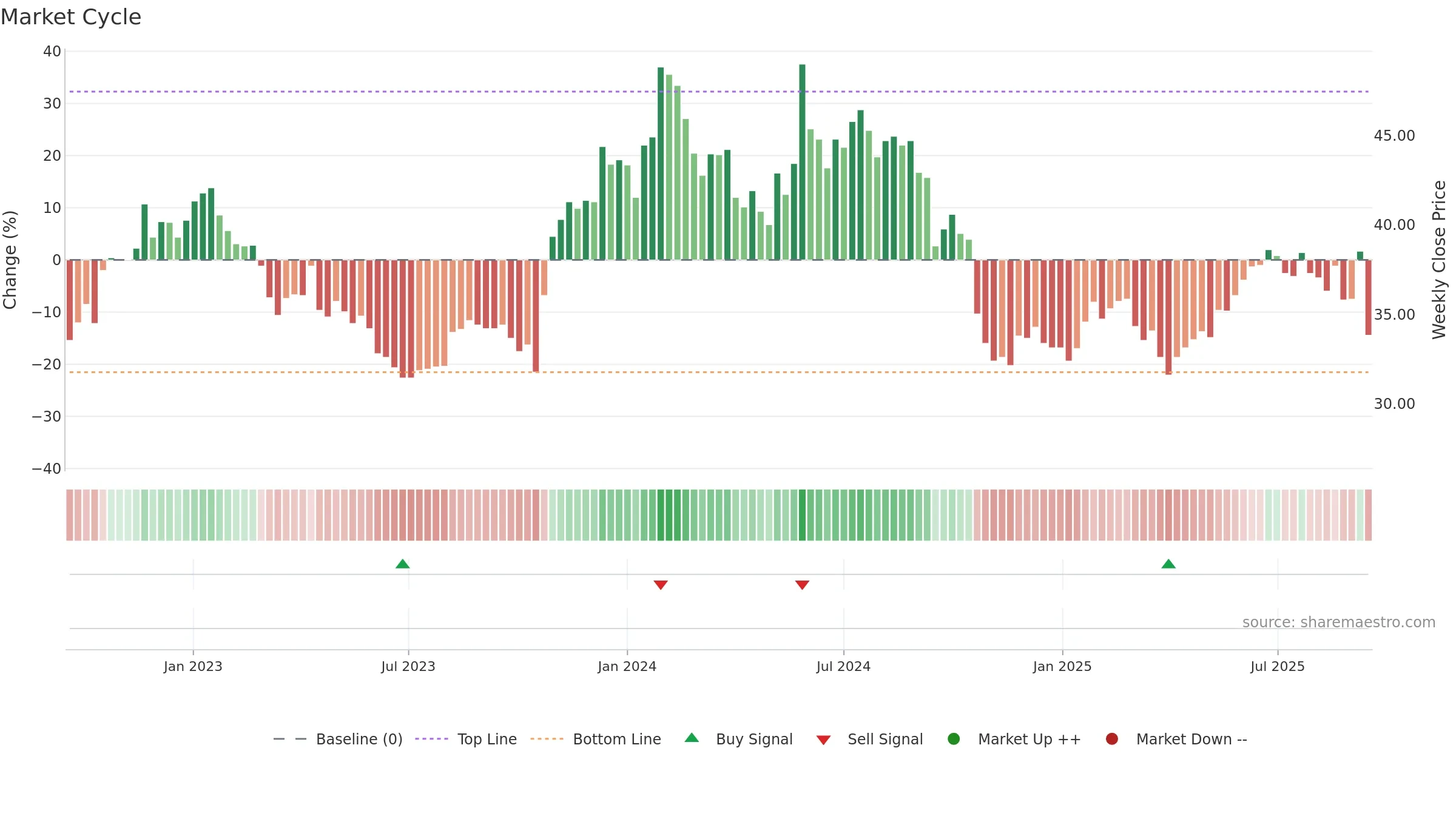1456x819 pixels.
Task: Click the Change (%) axis title
Action: [10, 260]
